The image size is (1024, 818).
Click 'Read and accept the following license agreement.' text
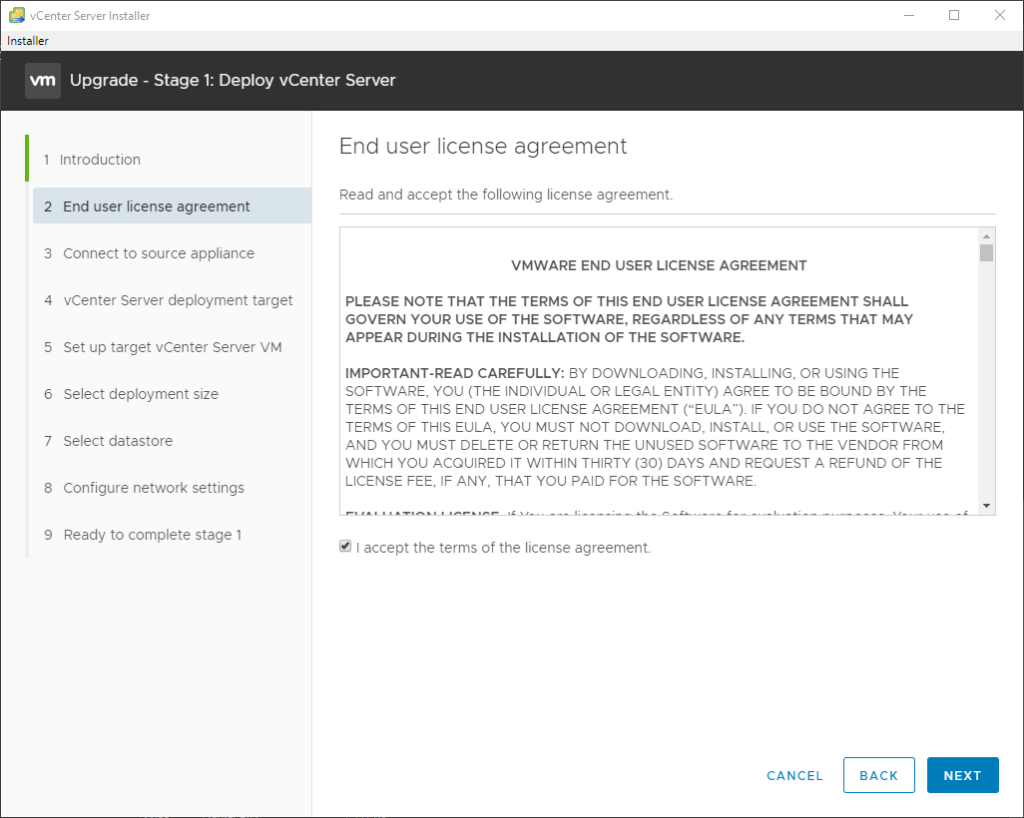(x=506, y=195)
